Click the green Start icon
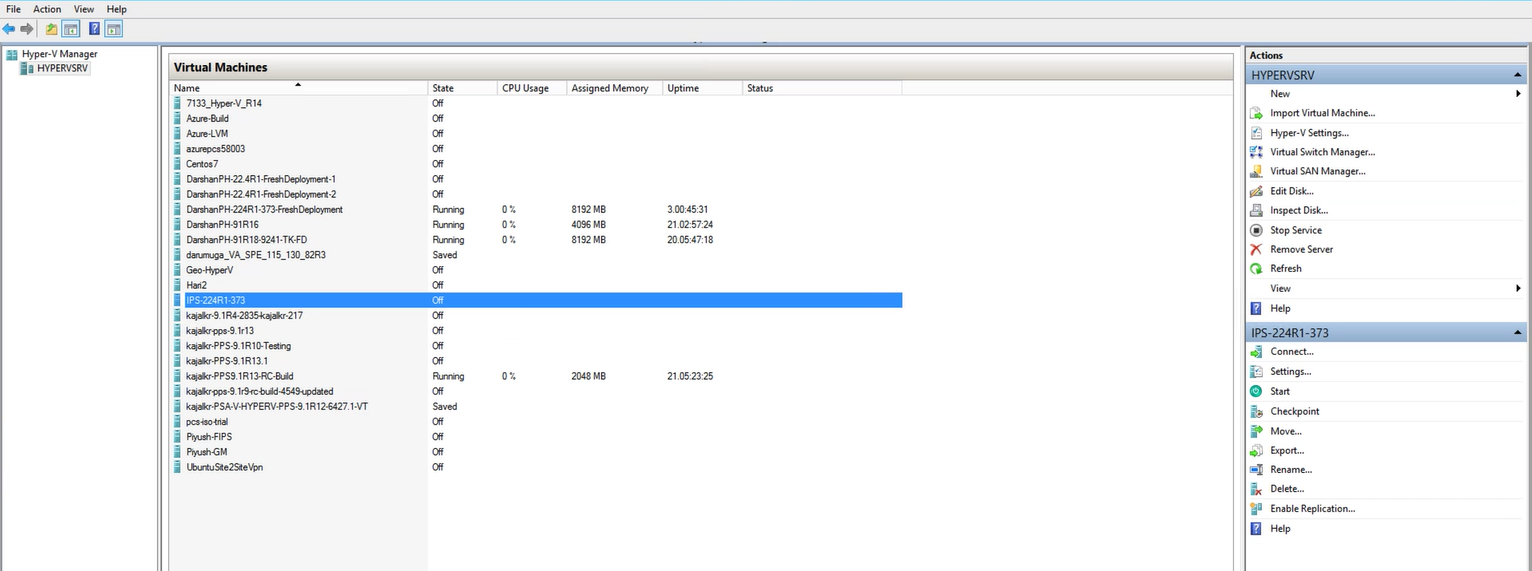The image size is (1532, 571). (1257, 391)
